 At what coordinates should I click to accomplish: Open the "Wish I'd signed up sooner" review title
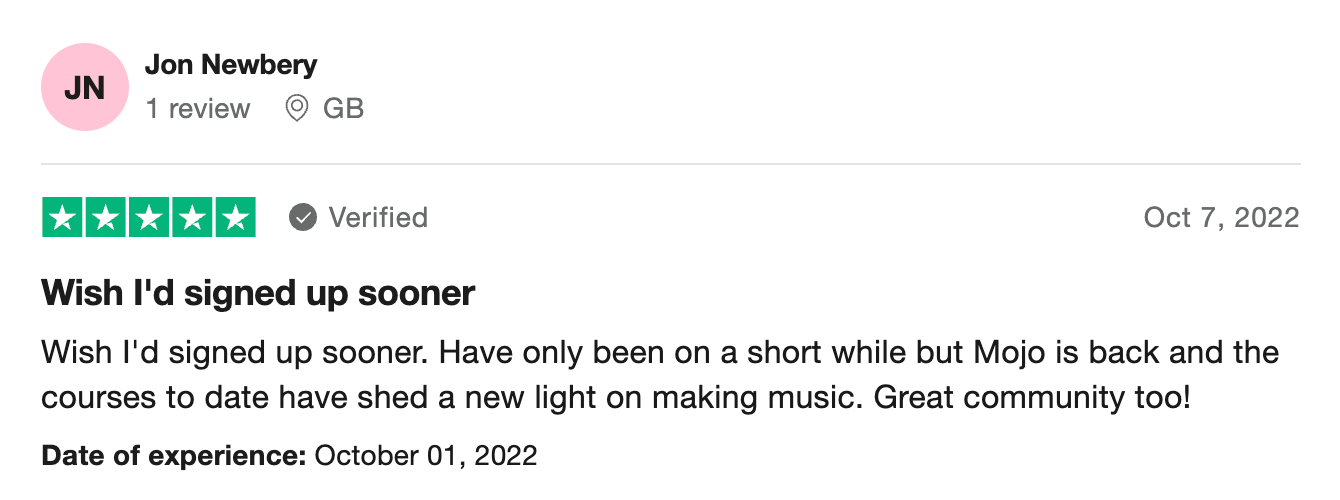[x=258, y=293]
